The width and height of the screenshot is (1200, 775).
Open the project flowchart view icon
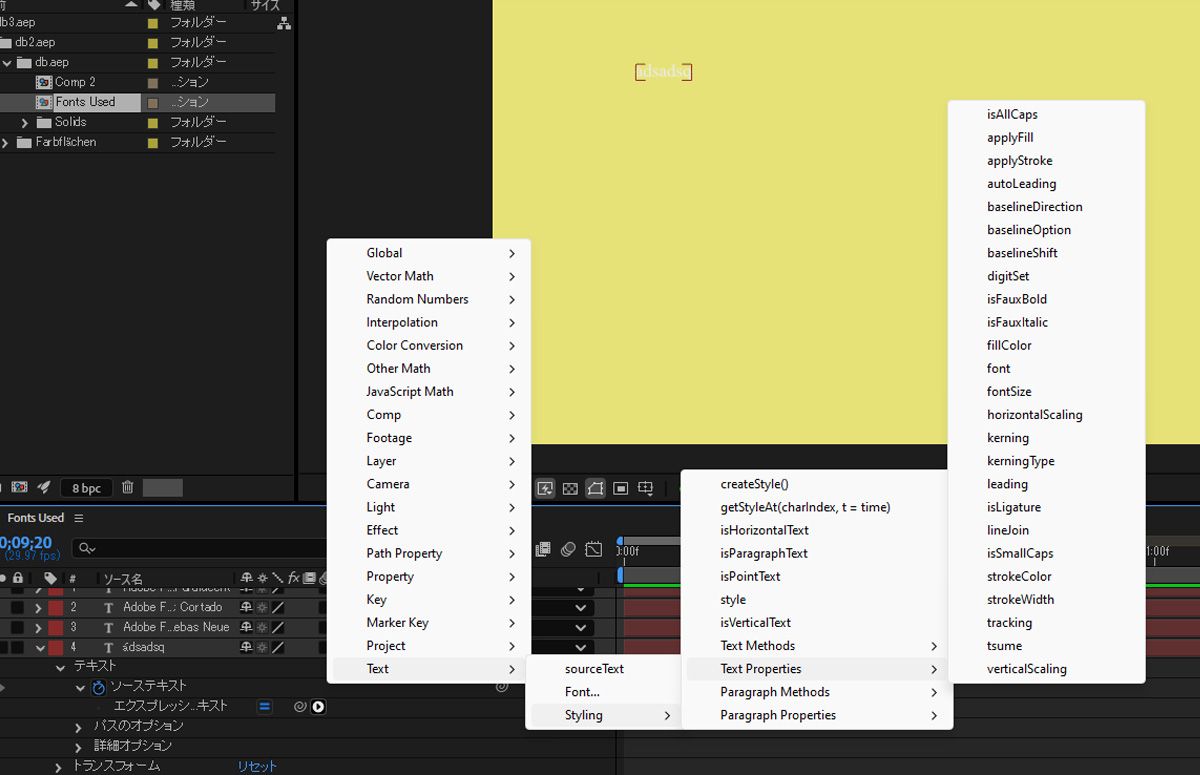[284, 23]
